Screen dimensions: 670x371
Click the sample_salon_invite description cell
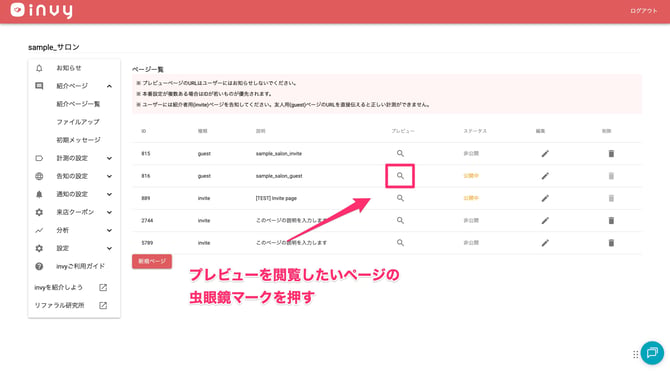coord(279,153)
